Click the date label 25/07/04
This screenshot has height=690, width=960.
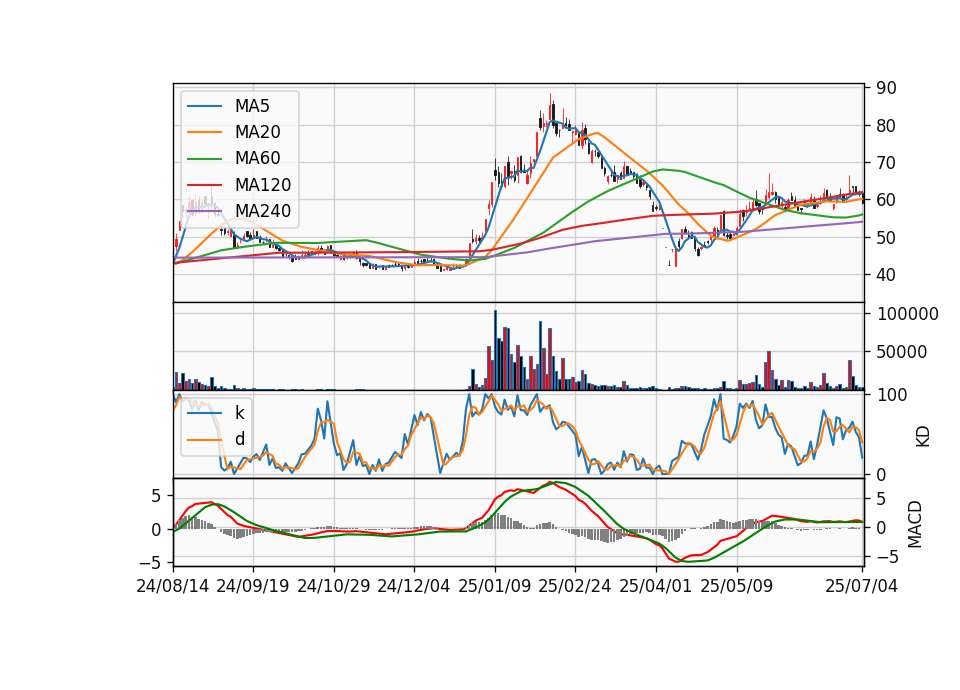[861, 586]
